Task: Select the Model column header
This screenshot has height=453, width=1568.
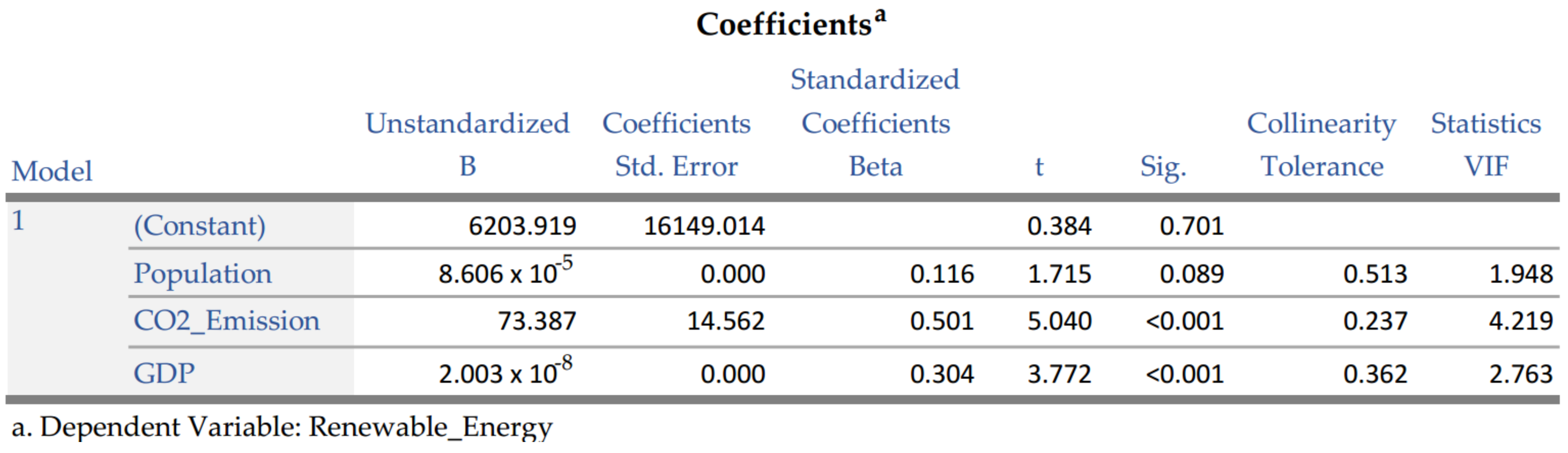Action: point(52,172)
